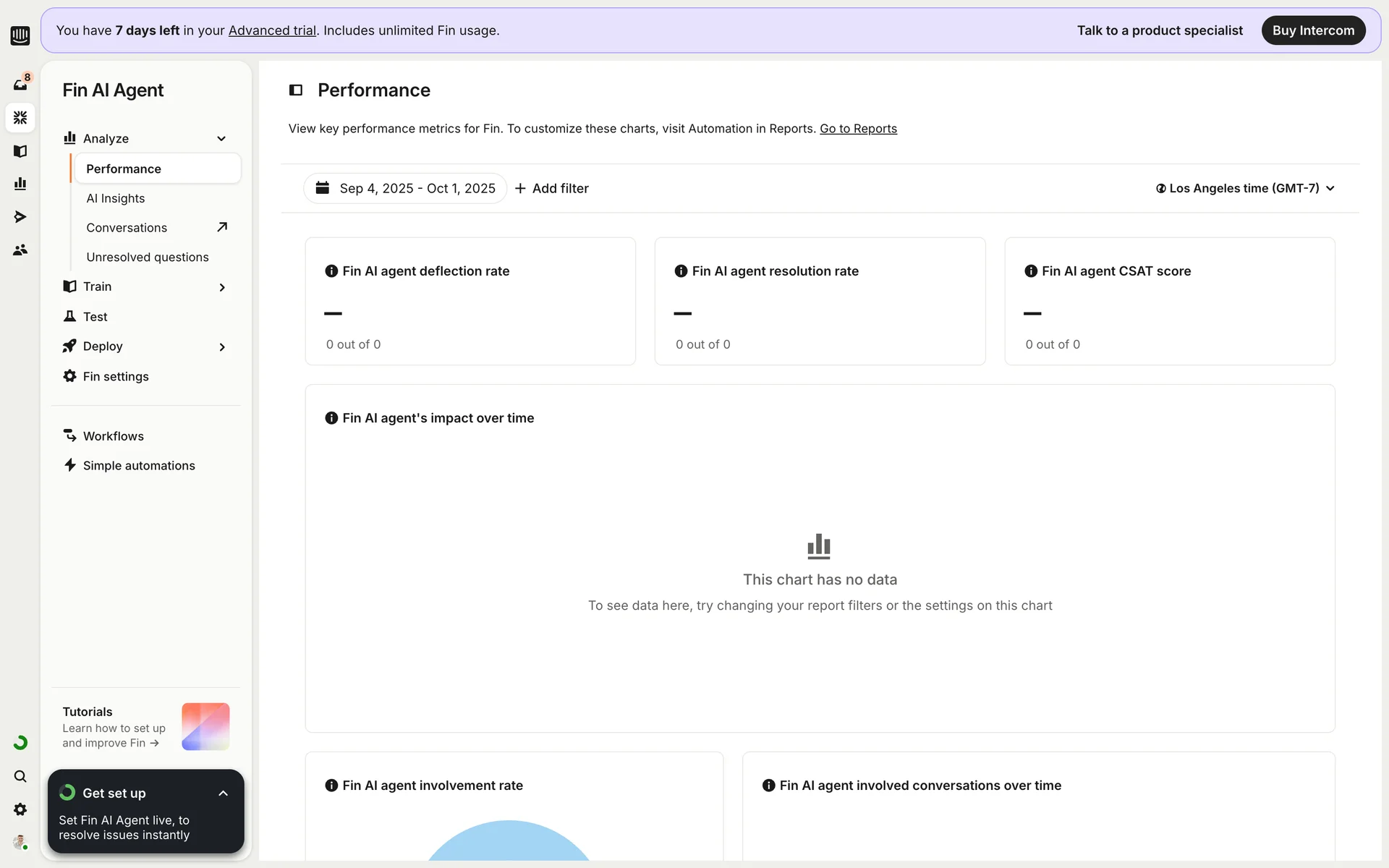Screen dimensions: 1389x868
Task: Collapse the Analyze section
Action: 221,139
